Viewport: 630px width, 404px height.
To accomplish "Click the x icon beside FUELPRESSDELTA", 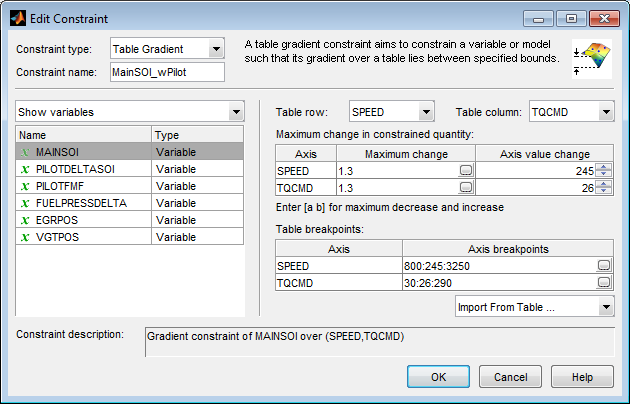I will [x=25, y=203].
